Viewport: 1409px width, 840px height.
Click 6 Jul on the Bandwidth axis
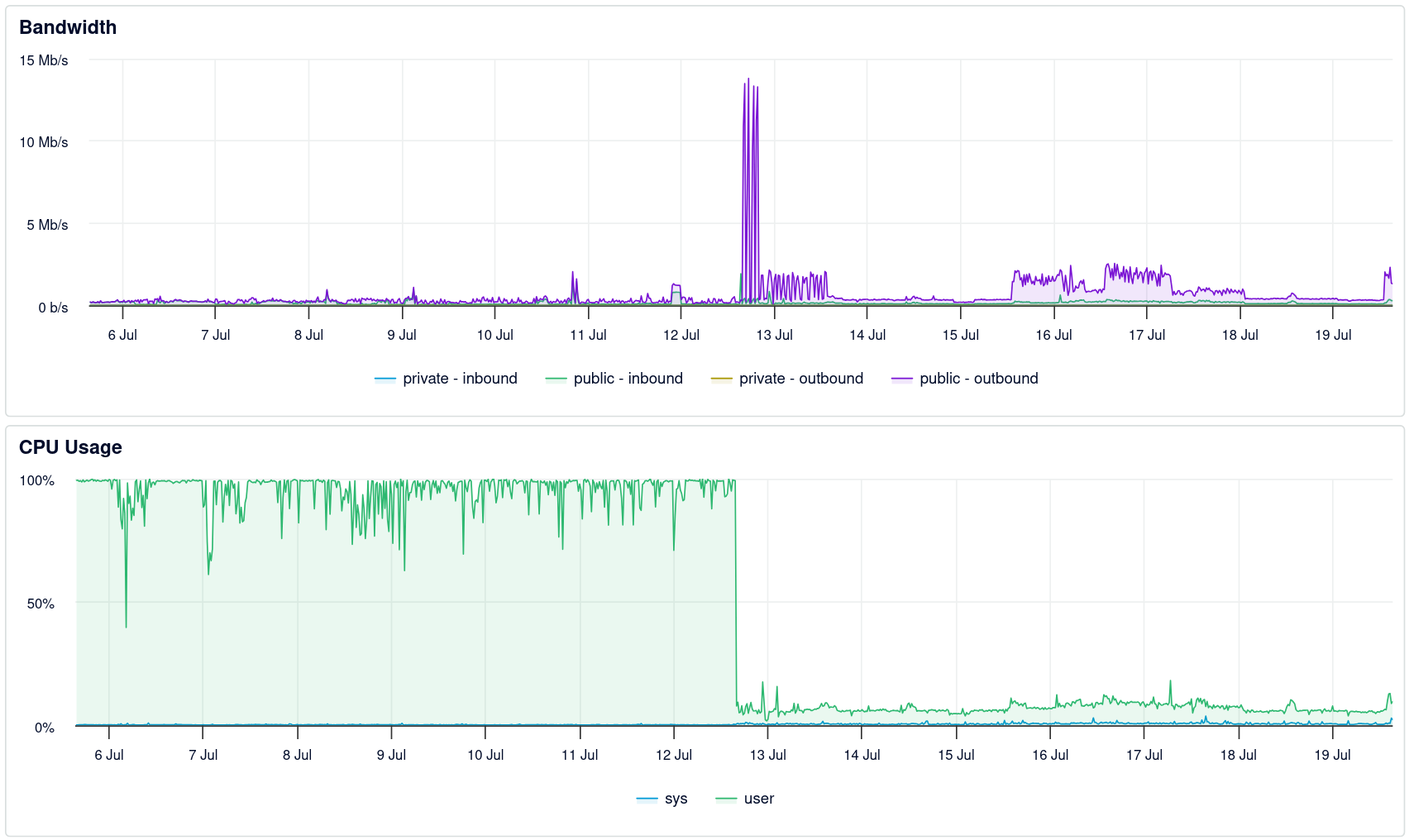coord(122,335)
